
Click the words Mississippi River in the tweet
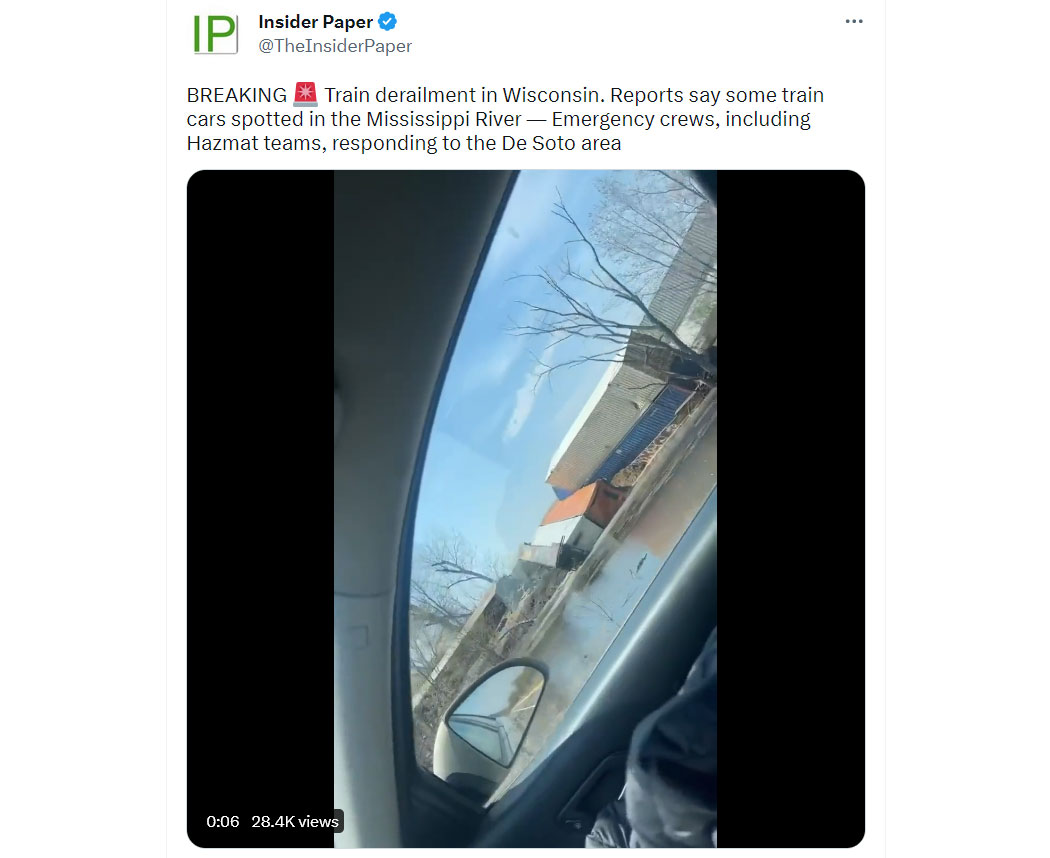coord(443,119)
